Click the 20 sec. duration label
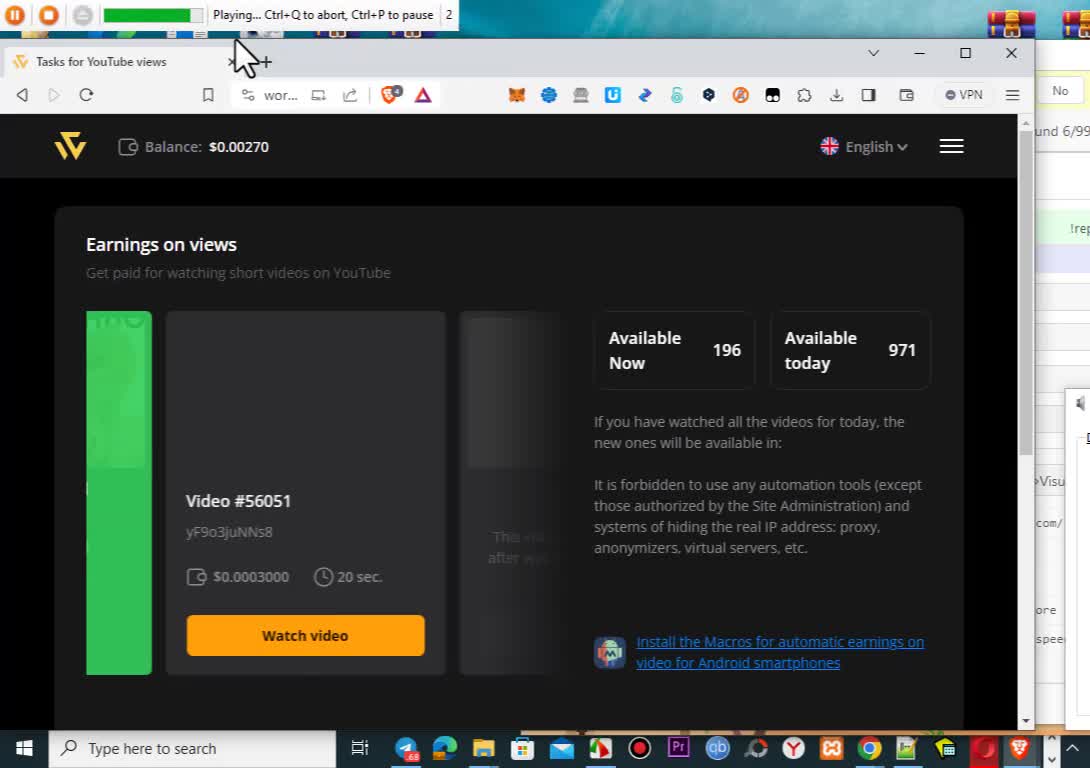This screenshot has height=768, width=1090. 359,577
